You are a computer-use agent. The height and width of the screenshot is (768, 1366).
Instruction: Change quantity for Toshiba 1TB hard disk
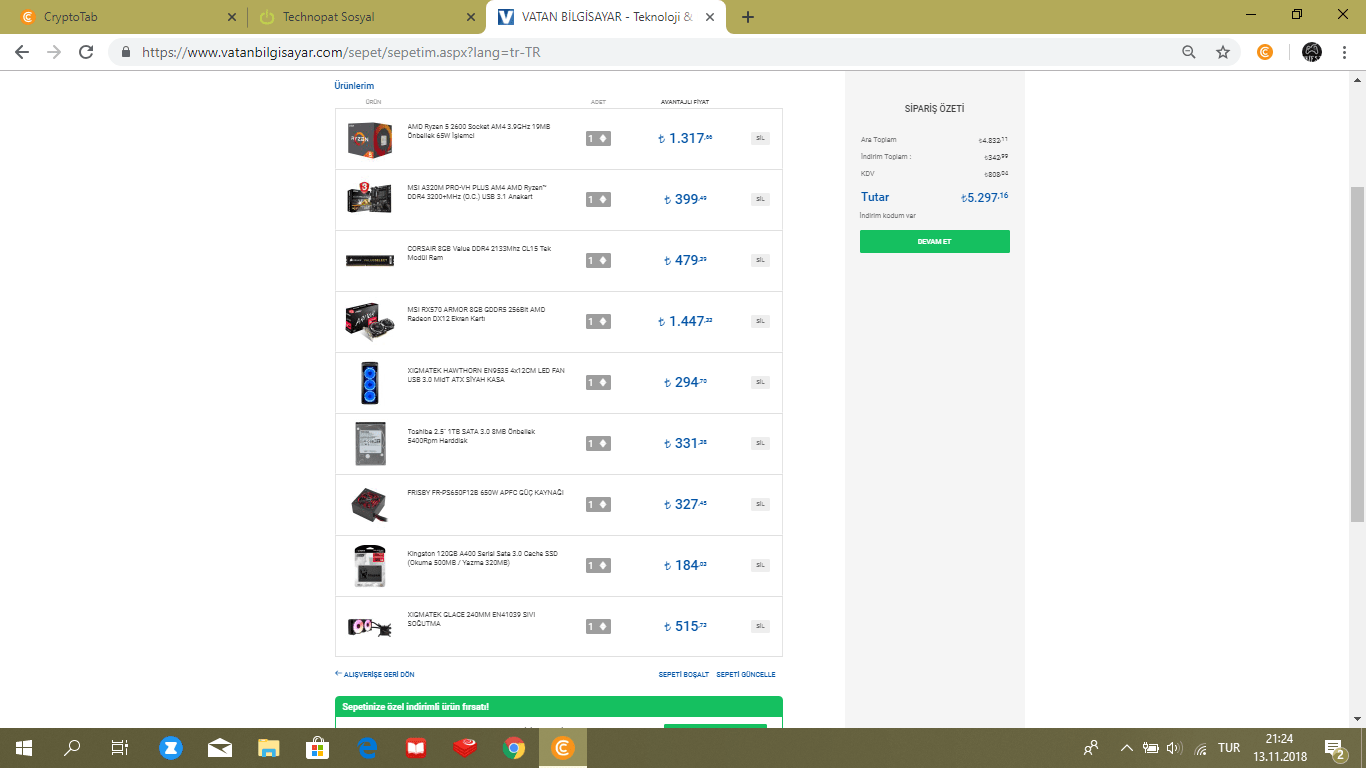(x=598, y=443)
